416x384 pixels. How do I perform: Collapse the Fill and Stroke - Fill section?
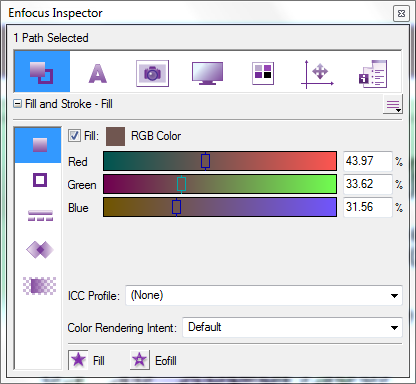(17, 104)
